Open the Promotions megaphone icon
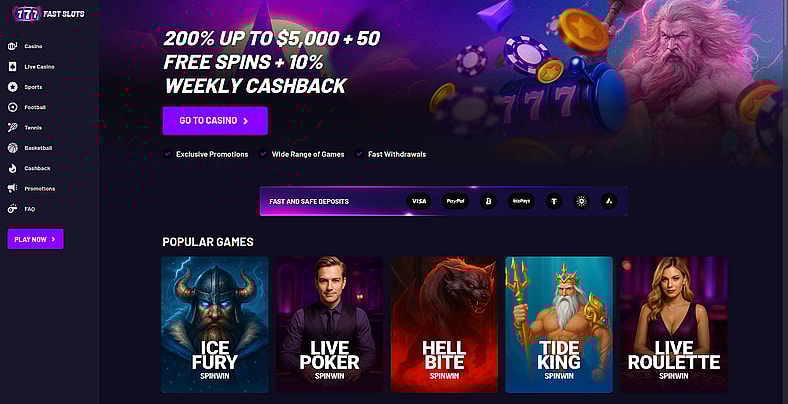The width and height of the screenshot is (788, 404). pos(13,188)
